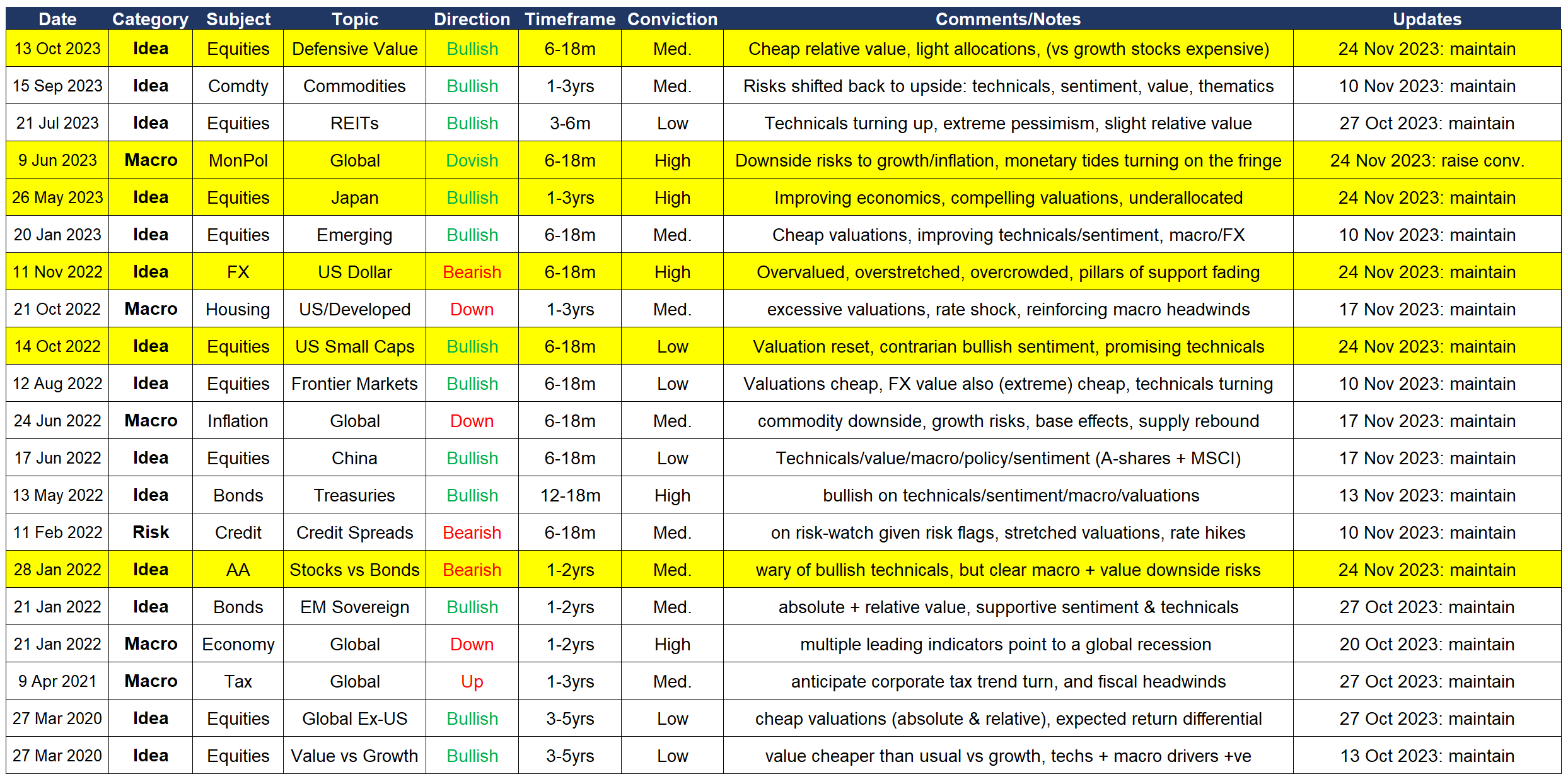The image size is (1568, 779).
Task: Select '20 Oct 2023: maintain' update cell
Action: click(x=1427, y=644)
